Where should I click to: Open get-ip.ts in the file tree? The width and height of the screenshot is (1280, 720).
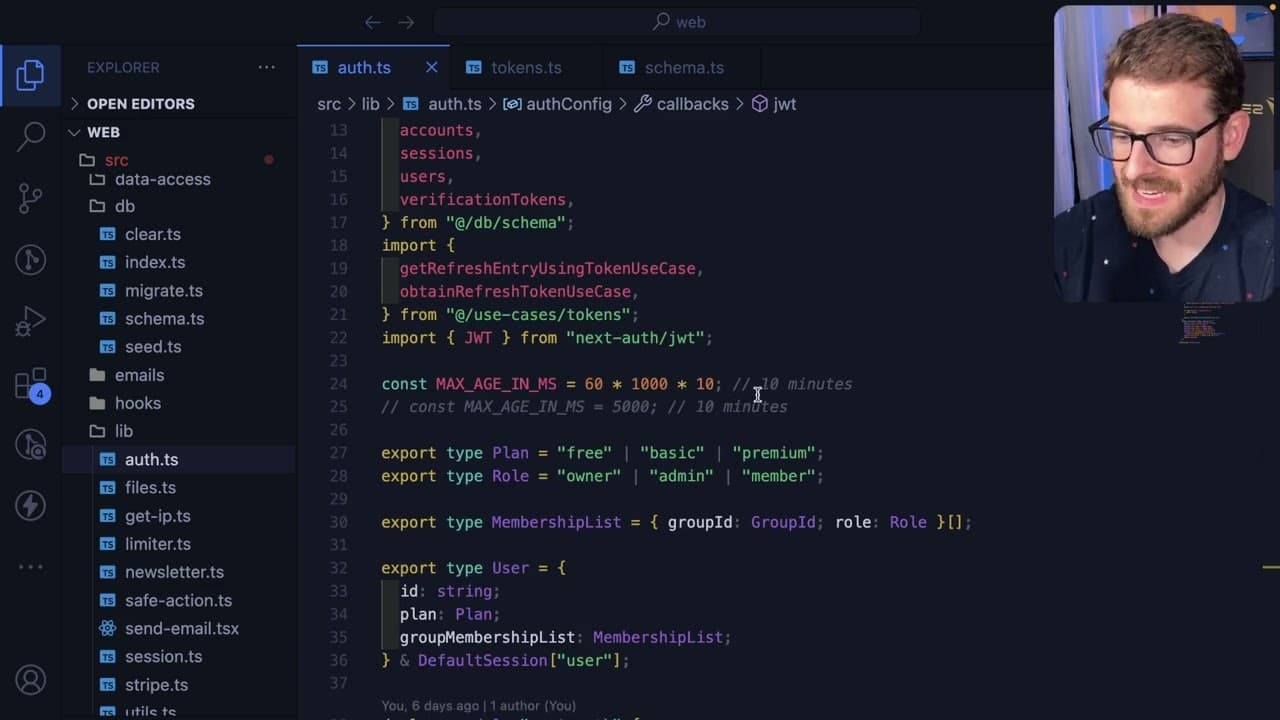click(157, 516)
